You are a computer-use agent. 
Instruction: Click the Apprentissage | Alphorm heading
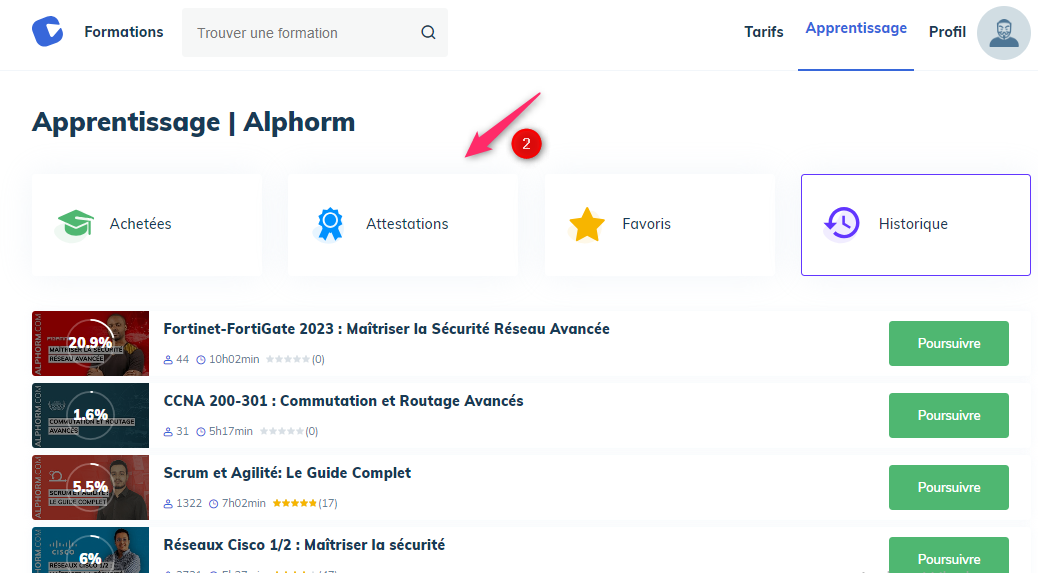193,122
